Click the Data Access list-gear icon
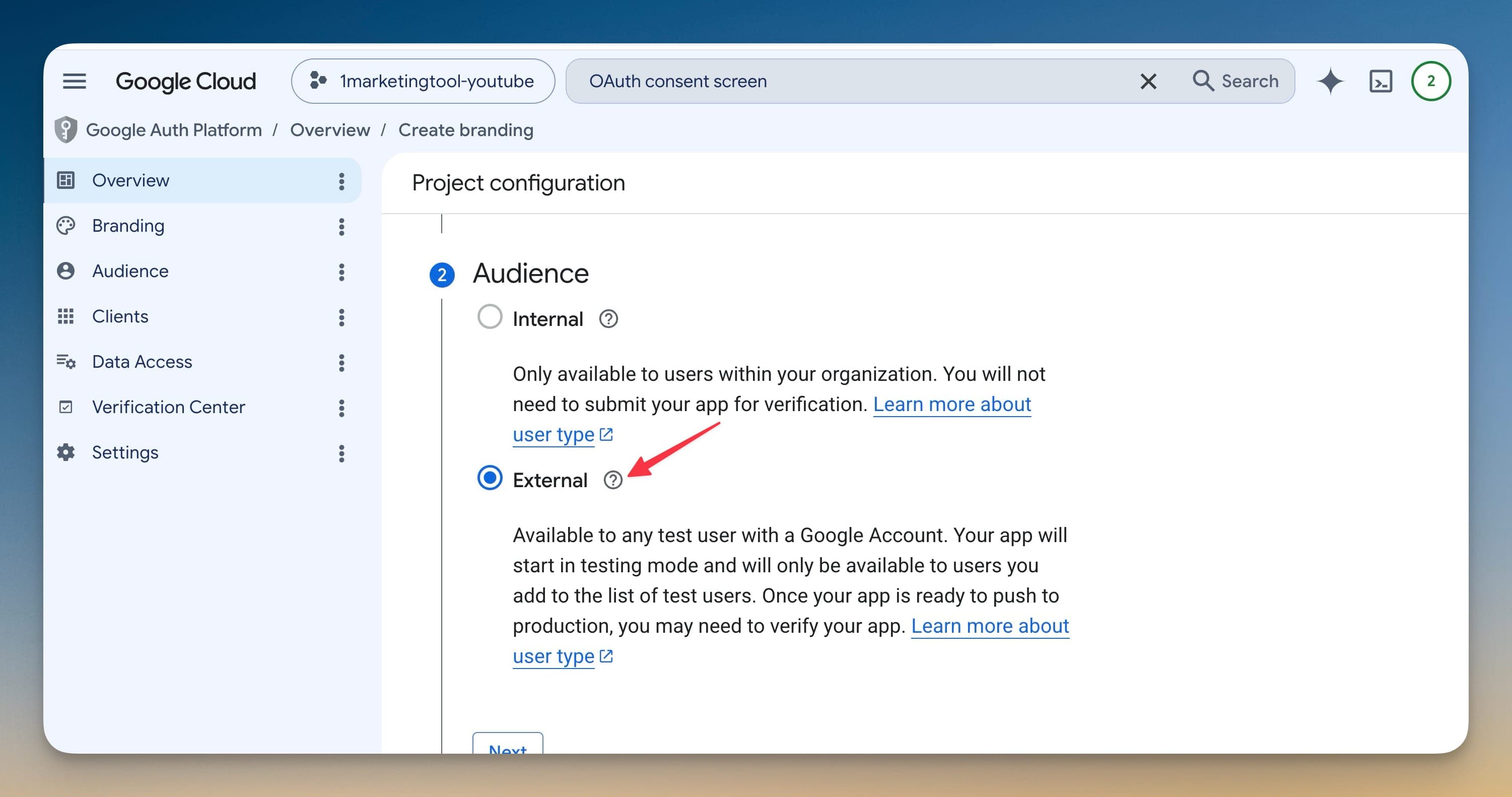The width and height of the screenshot is (1512, 797). [66, 362]
